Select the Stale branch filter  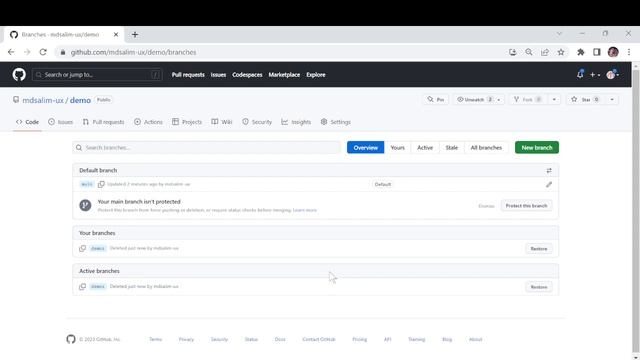[x=451, y=147]
